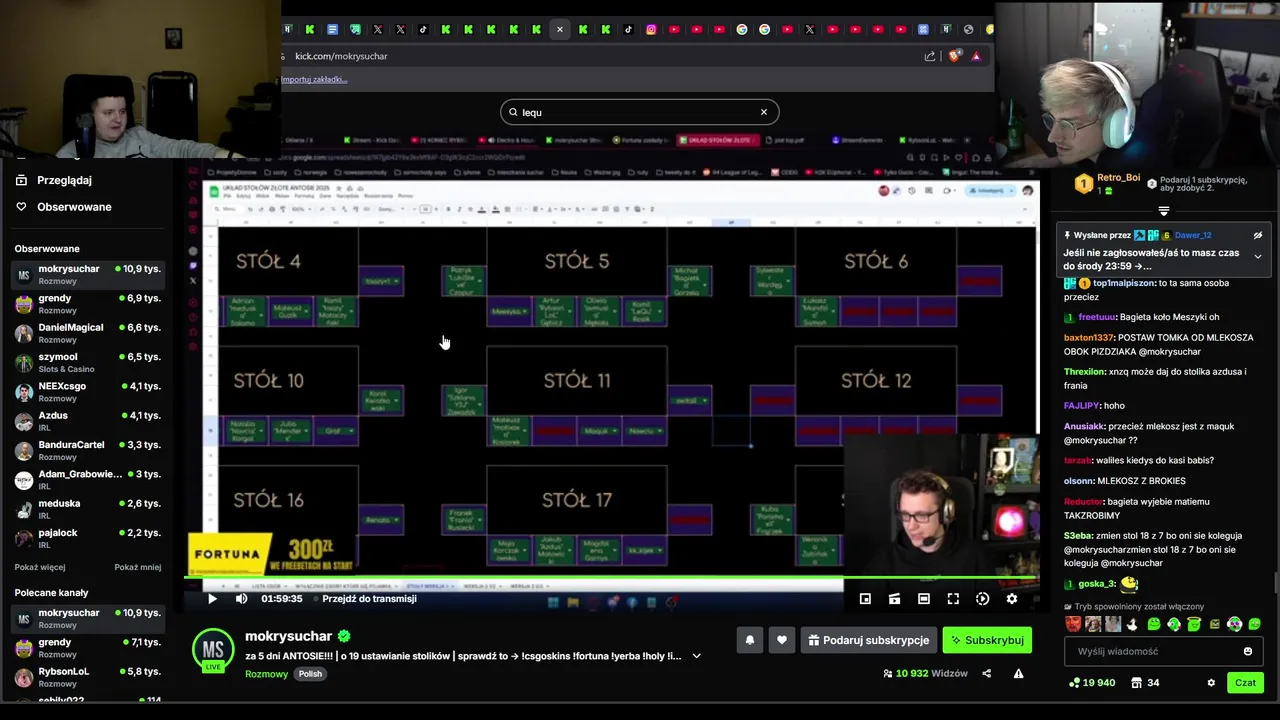
Task: Open pajalock IRL channel in sidebar
Action: click(x=88, y=538)
